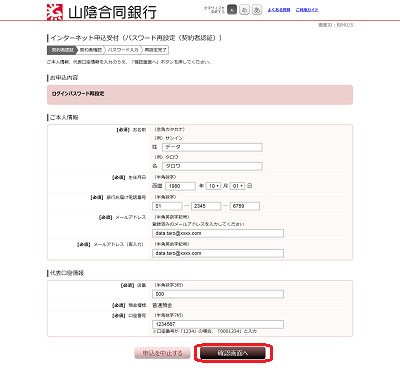Click the ご本人情報 section heading
The height and width of the screenshot is (368, 400).
pyautogui.click(x=64, y=117)
